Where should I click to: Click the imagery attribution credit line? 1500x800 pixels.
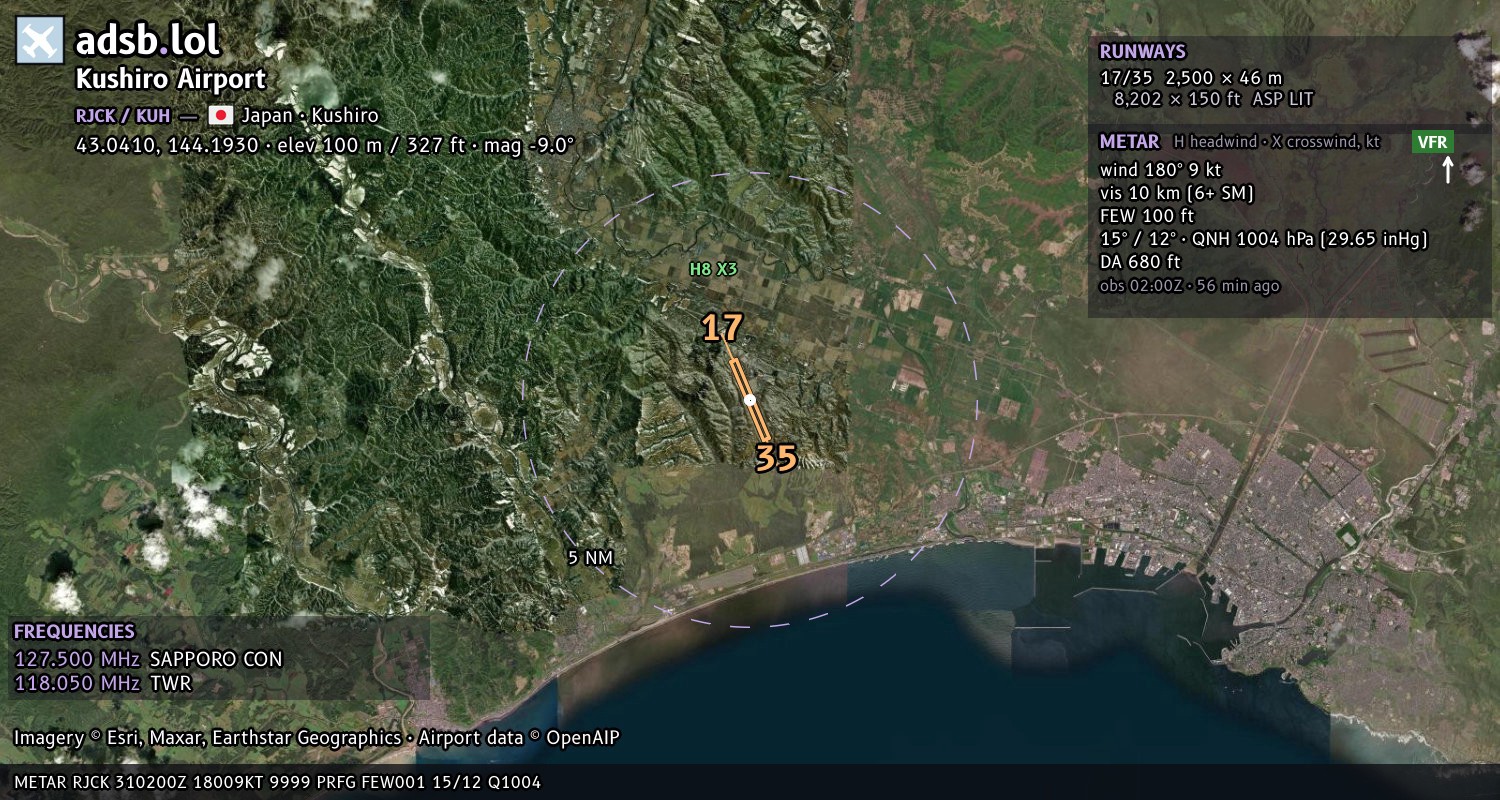(316, 738)
